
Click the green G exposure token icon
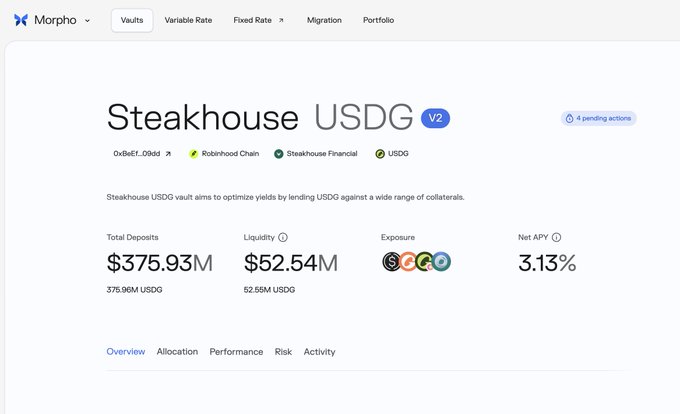point(424,261)
